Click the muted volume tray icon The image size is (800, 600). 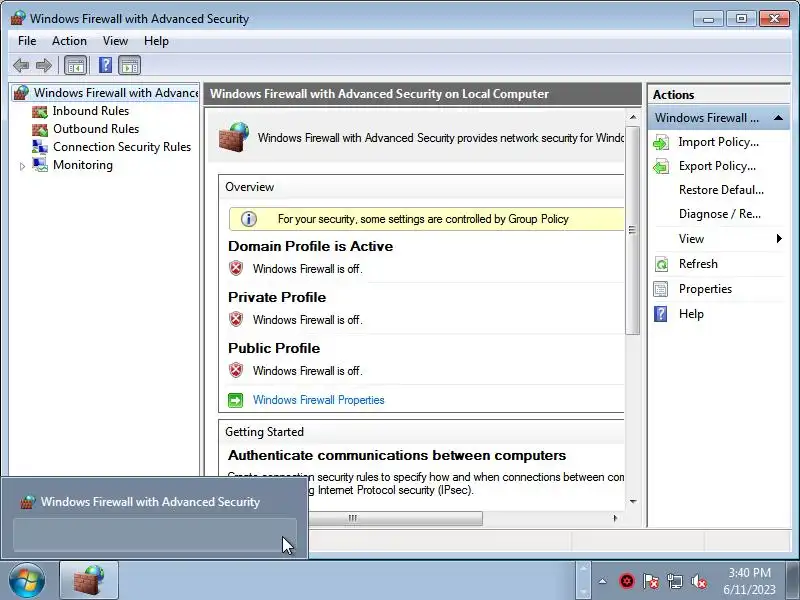point(698,581)
